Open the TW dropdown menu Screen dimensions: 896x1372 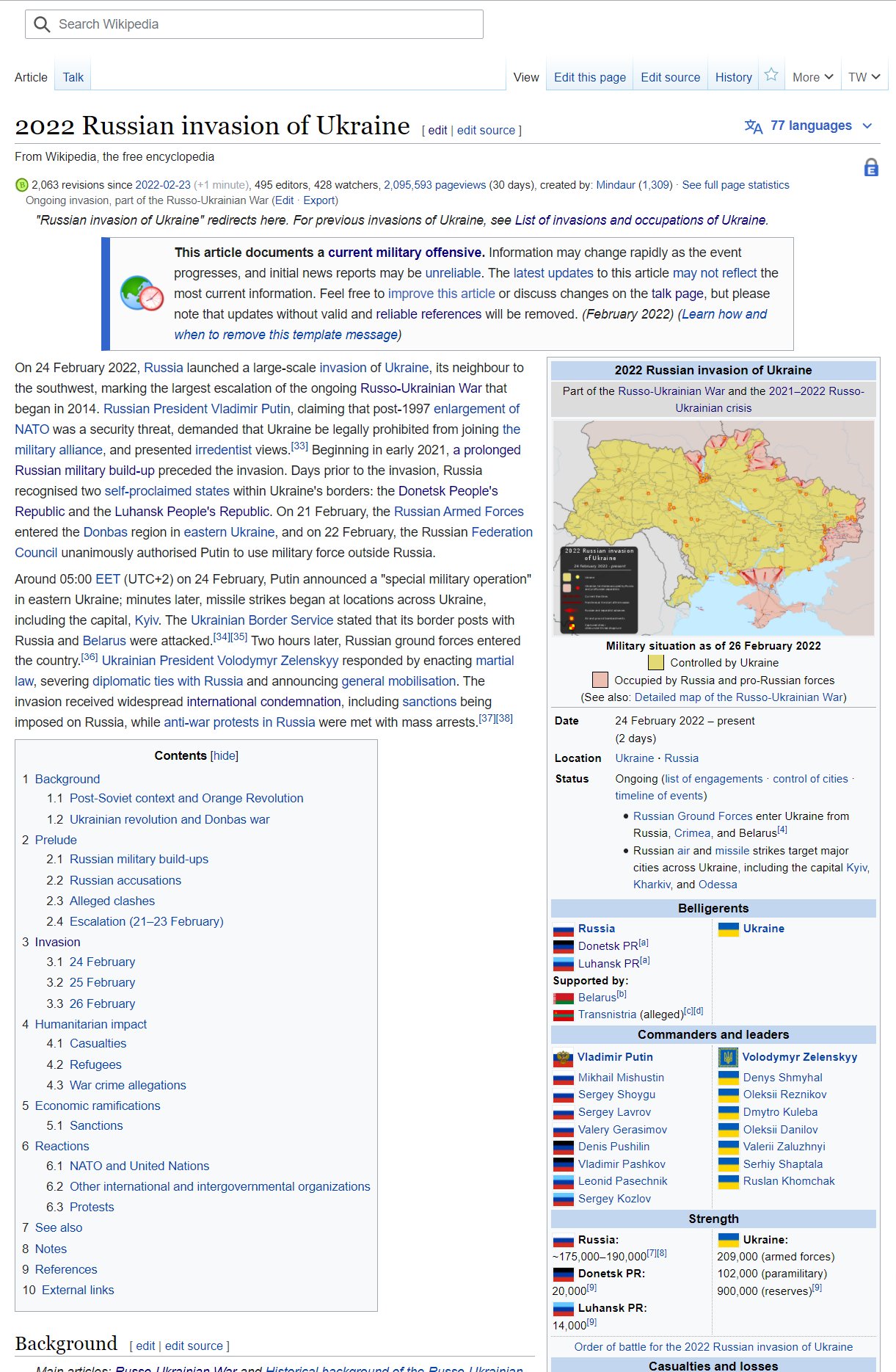point(864,77)
